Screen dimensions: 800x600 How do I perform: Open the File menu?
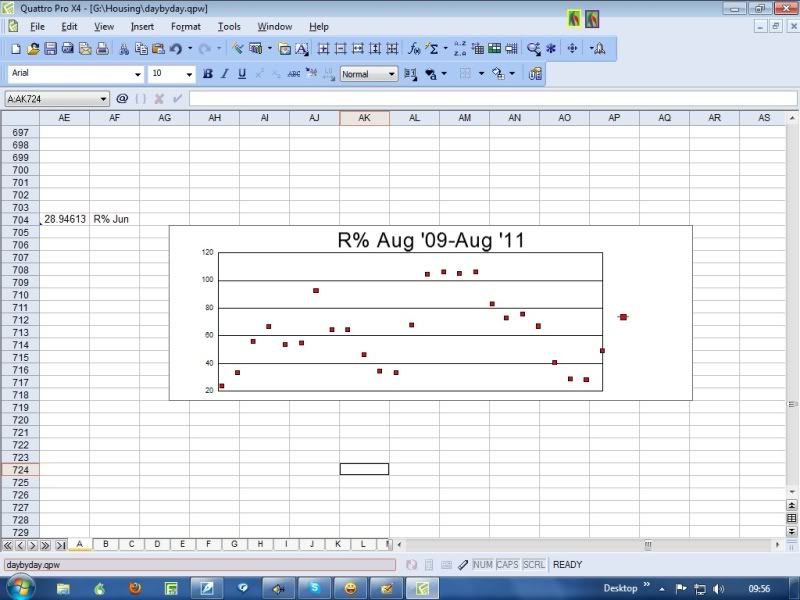coord(37,27)
